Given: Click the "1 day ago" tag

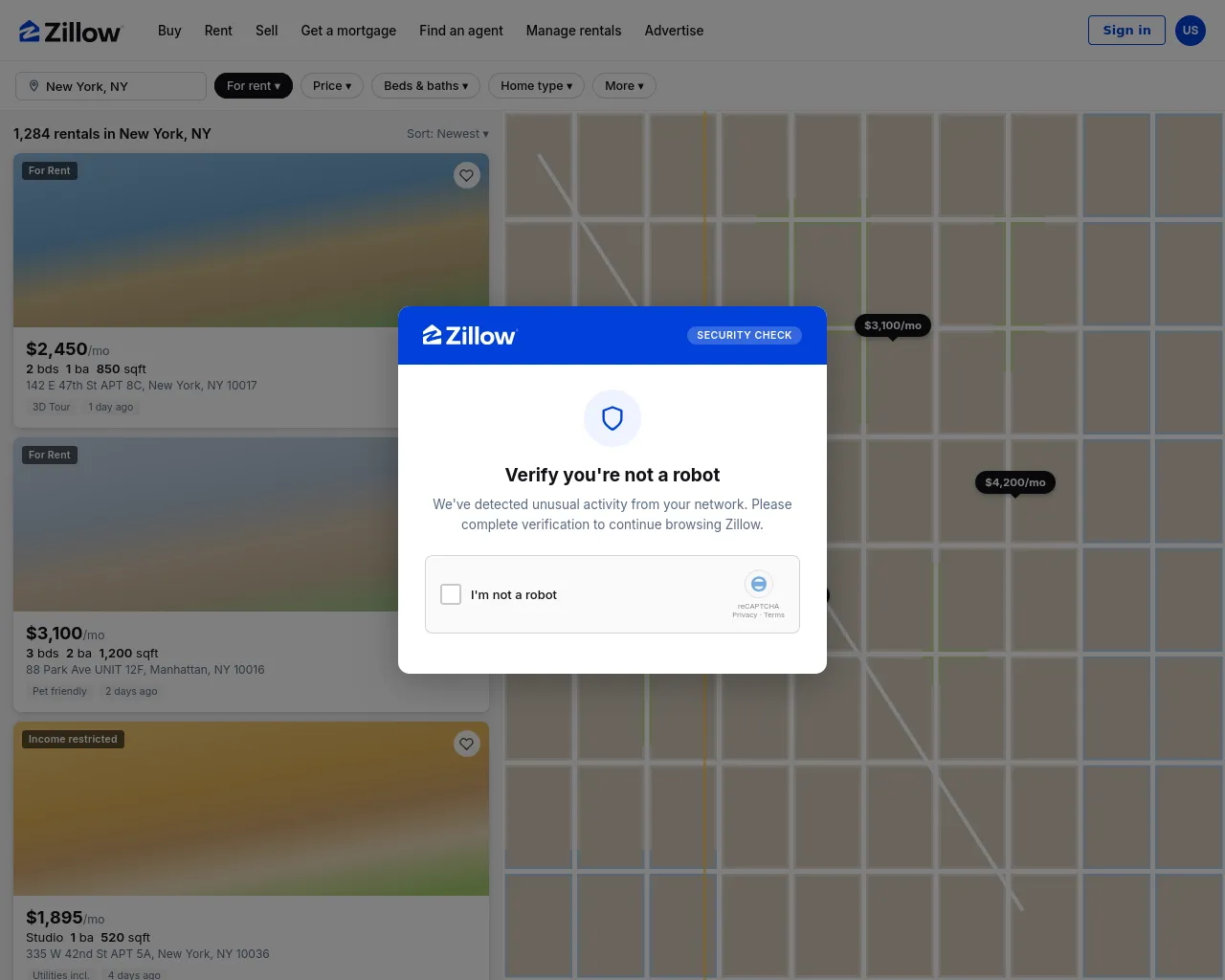Looking at the screenshot, I should 111,407.
